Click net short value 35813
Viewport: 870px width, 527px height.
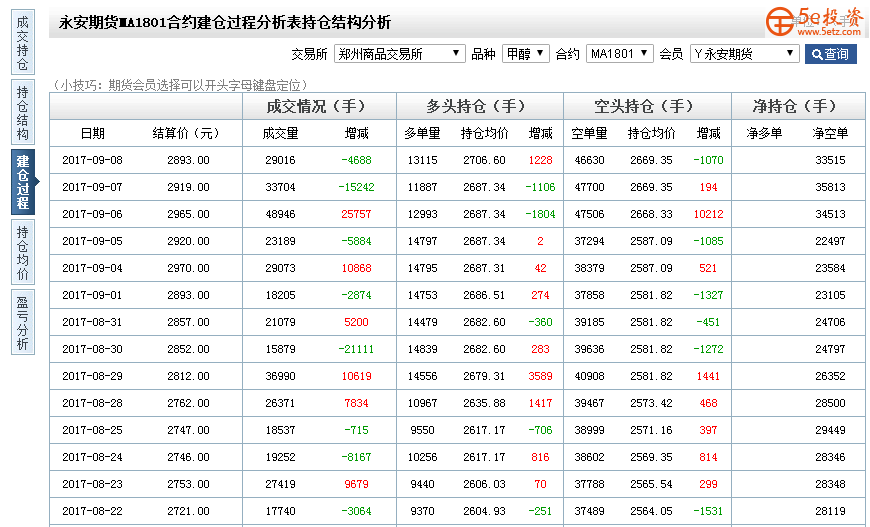click(x=830, y=188)
